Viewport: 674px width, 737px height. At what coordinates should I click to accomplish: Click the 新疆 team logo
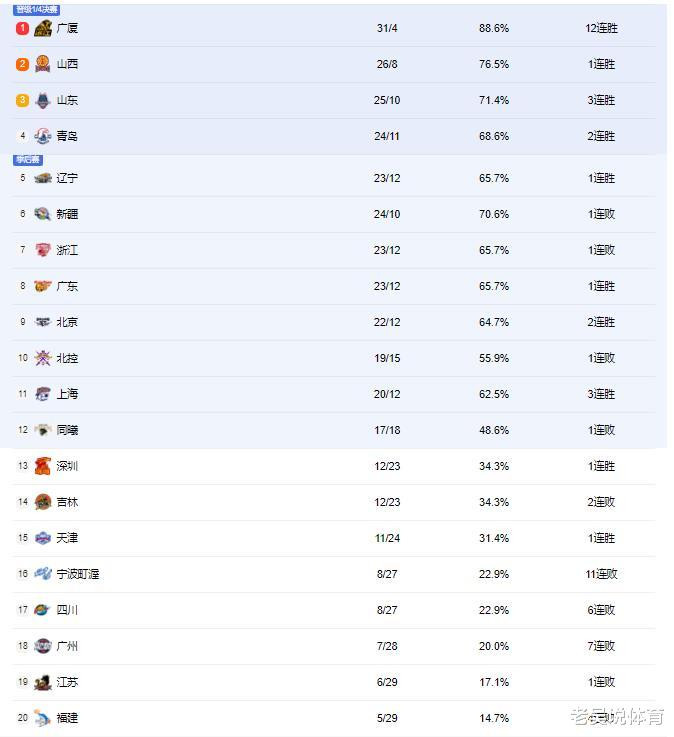tap(42, 215)
